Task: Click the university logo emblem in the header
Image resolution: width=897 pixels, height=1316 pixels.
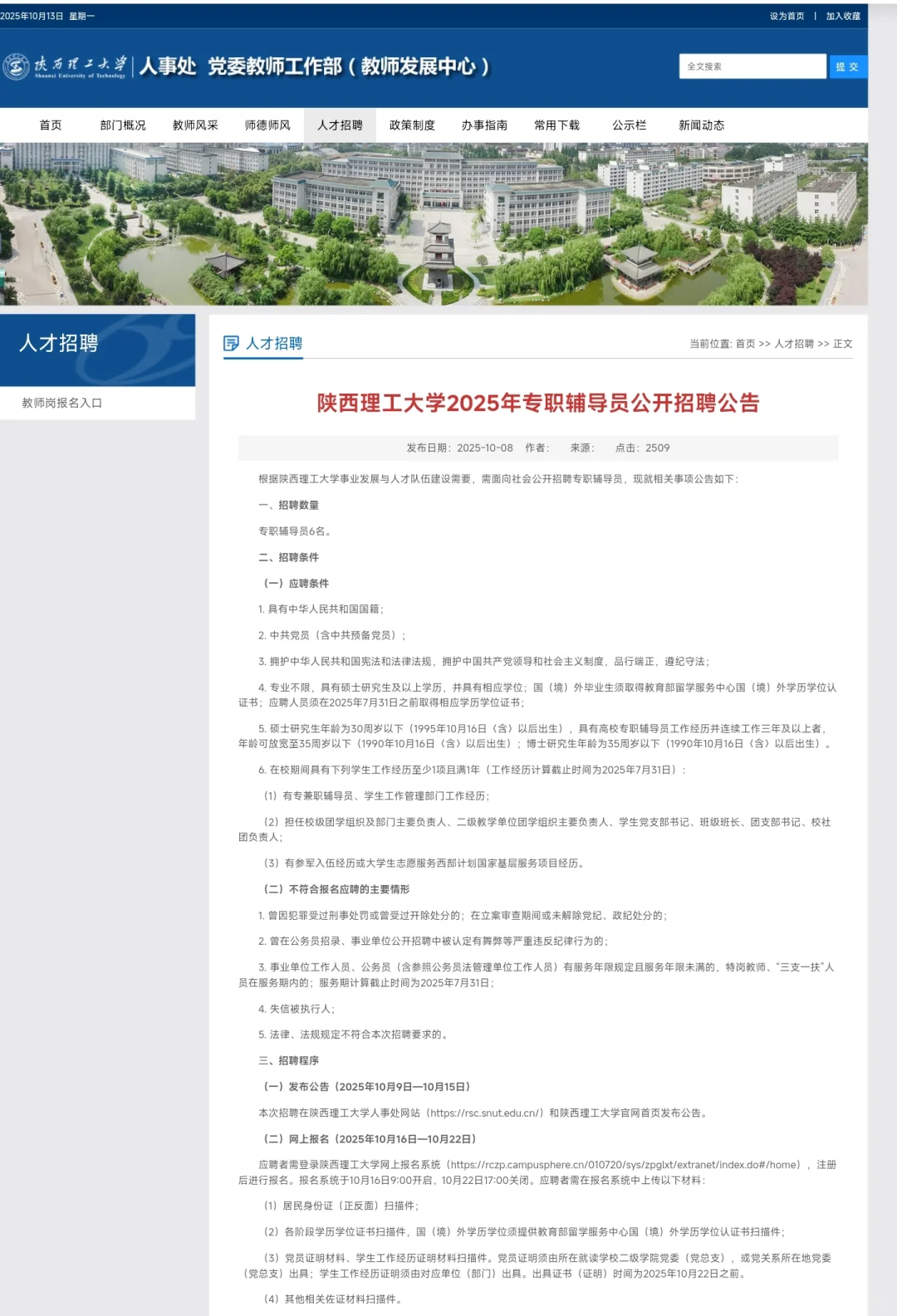Action: (x=16, y=66)
